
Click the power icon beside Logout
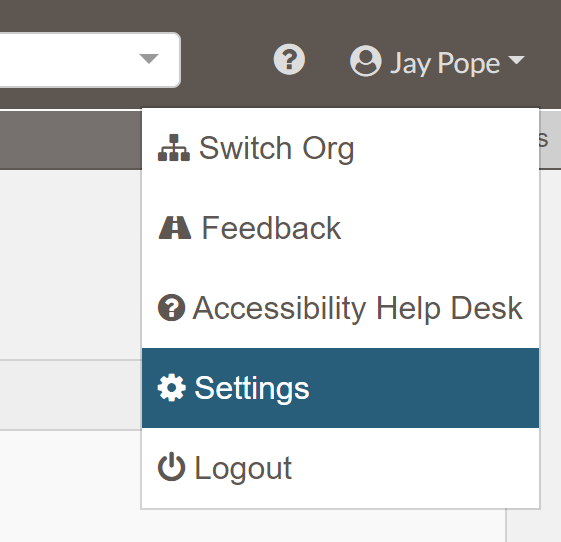click(x=171, y=467)
